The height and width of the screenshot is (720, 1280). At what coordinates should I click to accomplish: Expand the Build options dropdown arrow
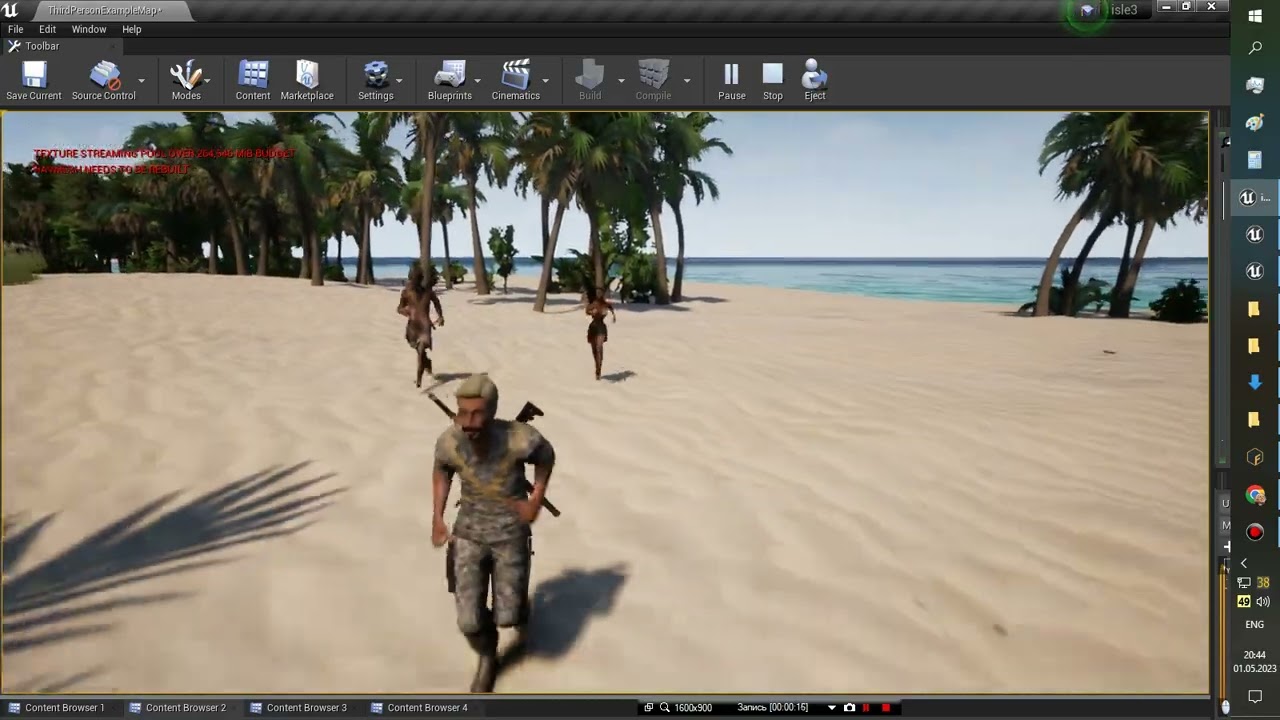[621, 80]
